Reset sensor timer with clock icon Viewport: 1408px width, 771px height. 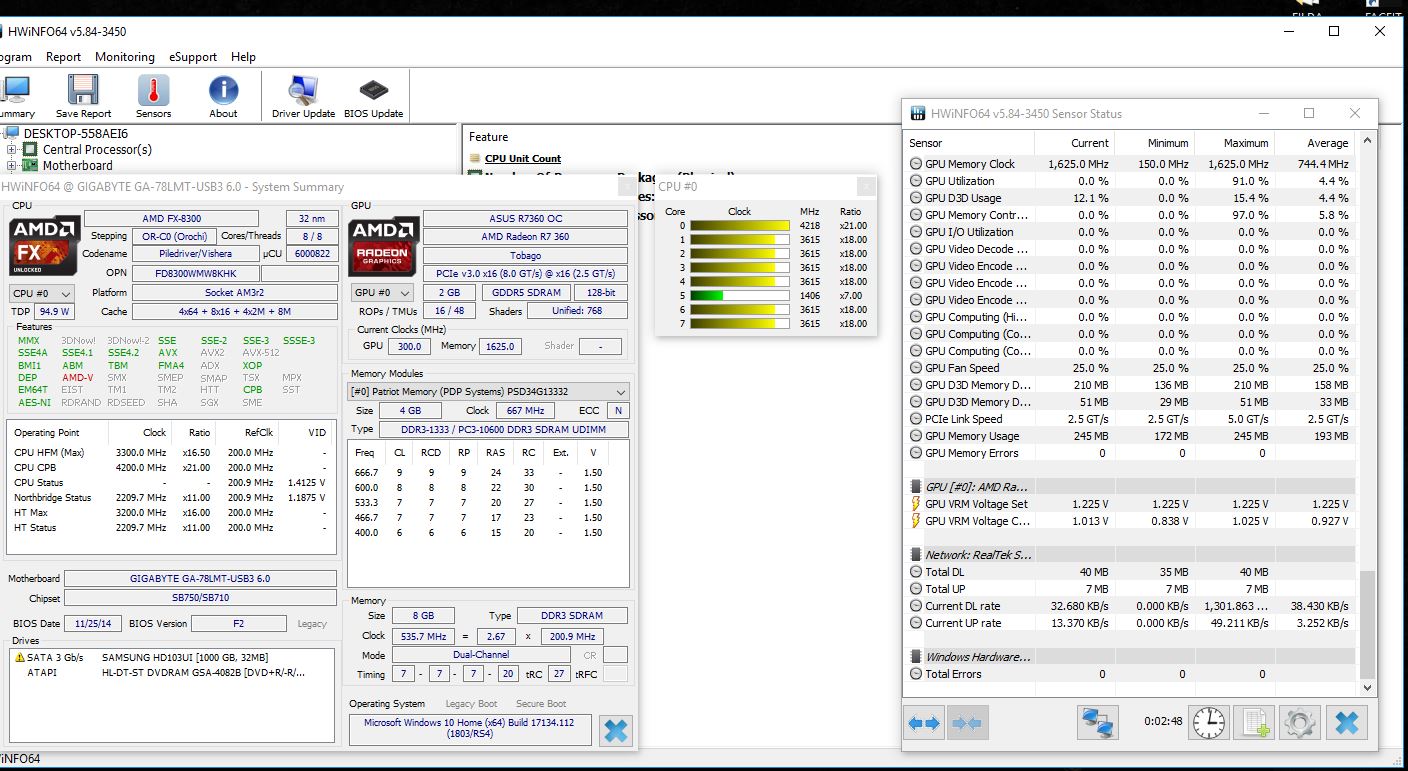coord(1209,723)
